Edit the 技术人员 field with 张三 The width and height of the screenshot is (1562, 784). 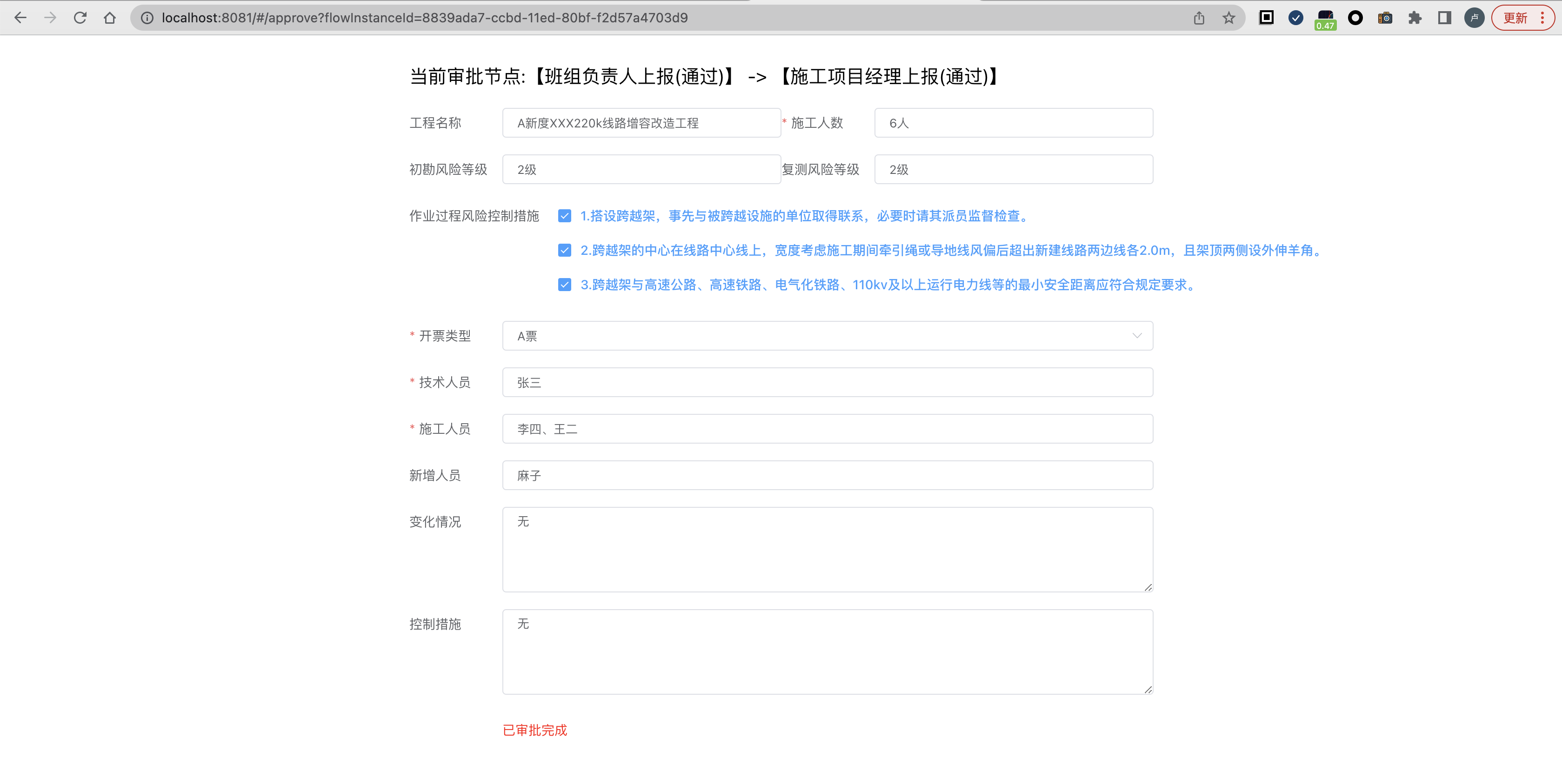(828, 383)
